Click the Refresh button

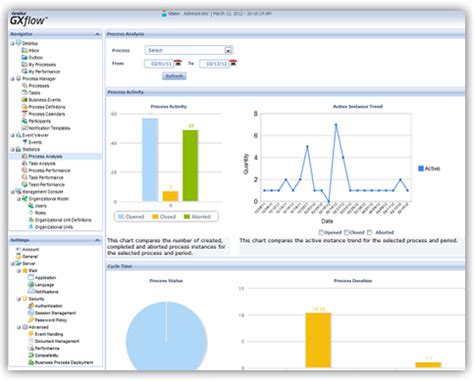[x=174, y=76]
